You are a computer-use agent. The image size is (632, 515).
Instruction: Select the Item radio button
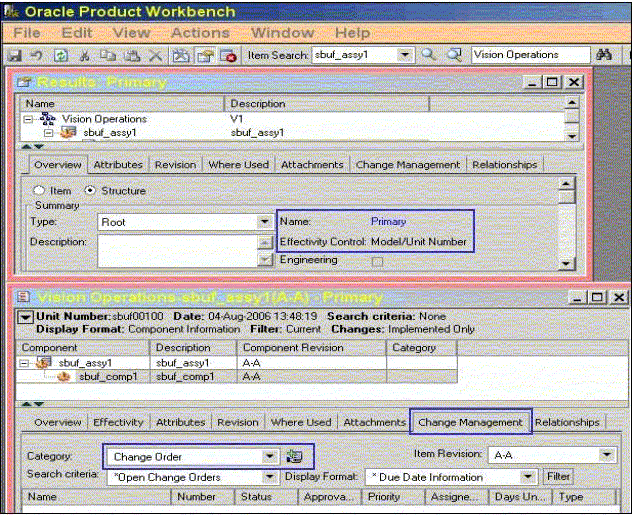coord(39,190)
